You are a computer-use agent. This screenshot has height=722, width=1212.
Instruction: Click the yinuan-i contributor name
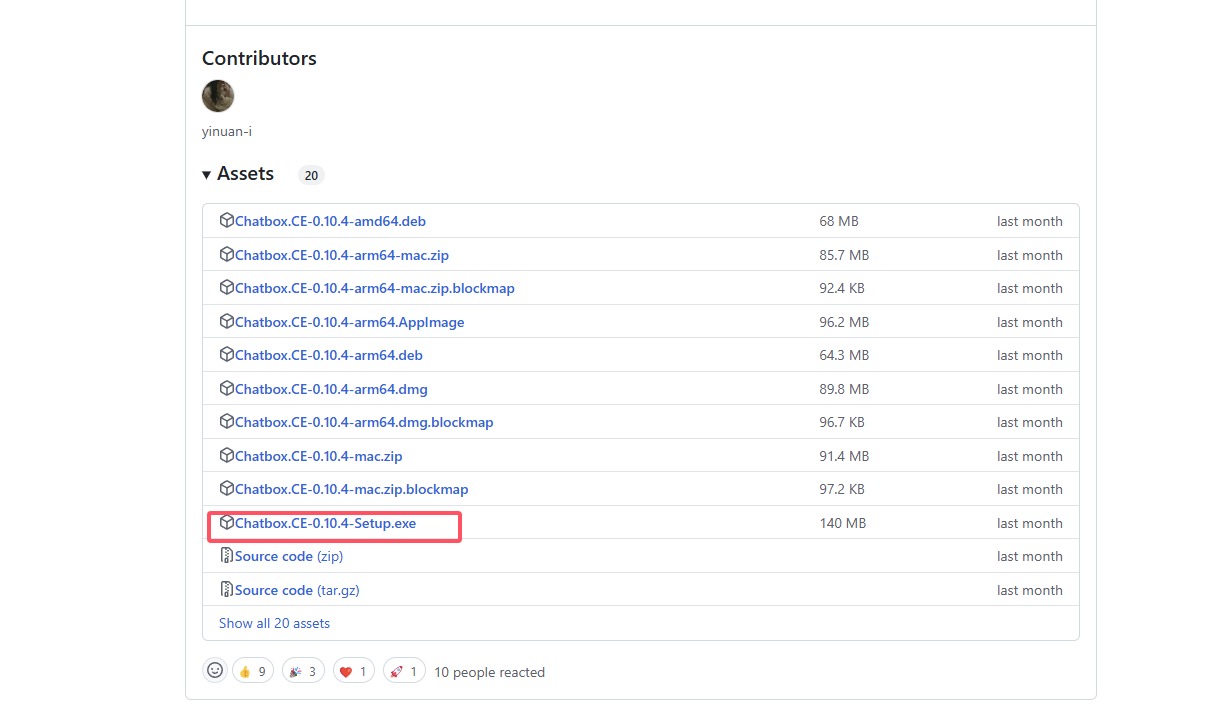click(x=228, y=131)
